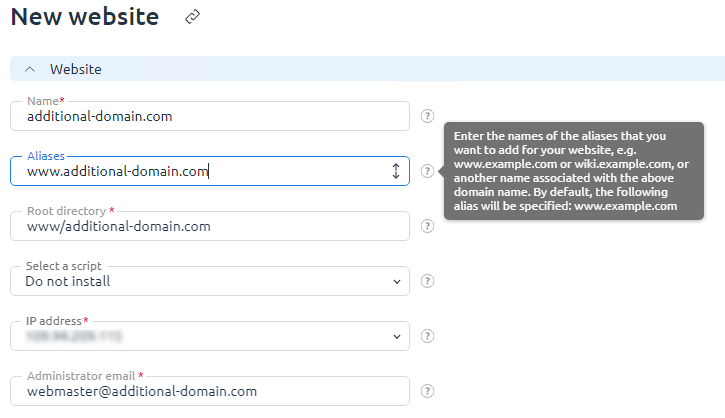Image resolution: width=725 pixels, height=418 pixels.
Task: Click the help icon next to Aliases
Action: tap(427, 171)
